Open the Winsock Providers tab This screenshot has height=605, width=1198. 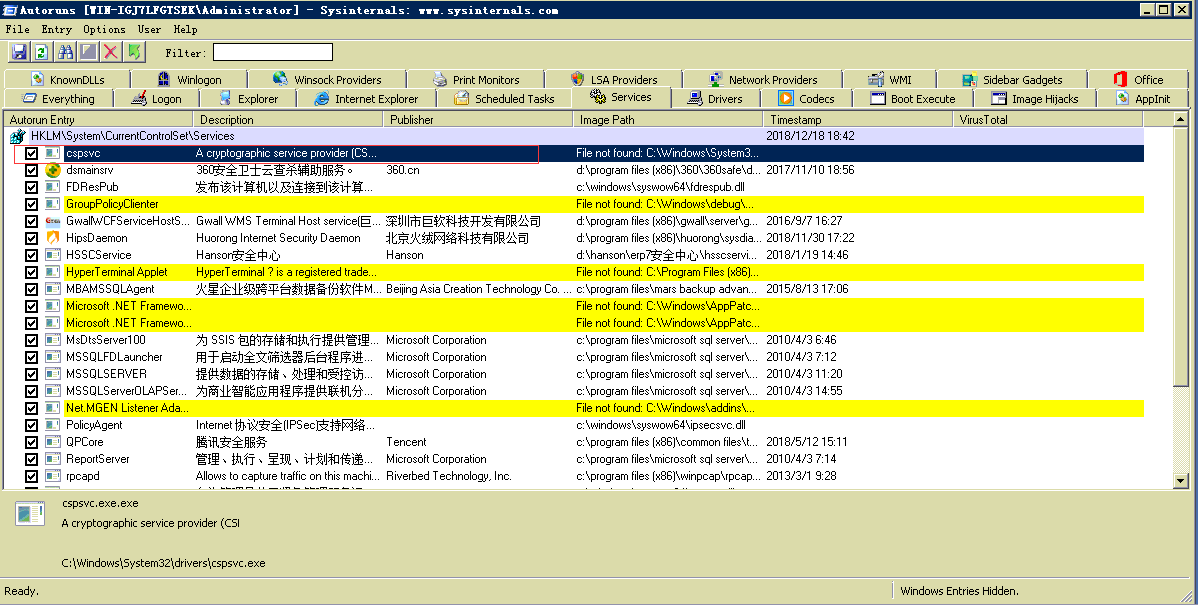(327, 79)
